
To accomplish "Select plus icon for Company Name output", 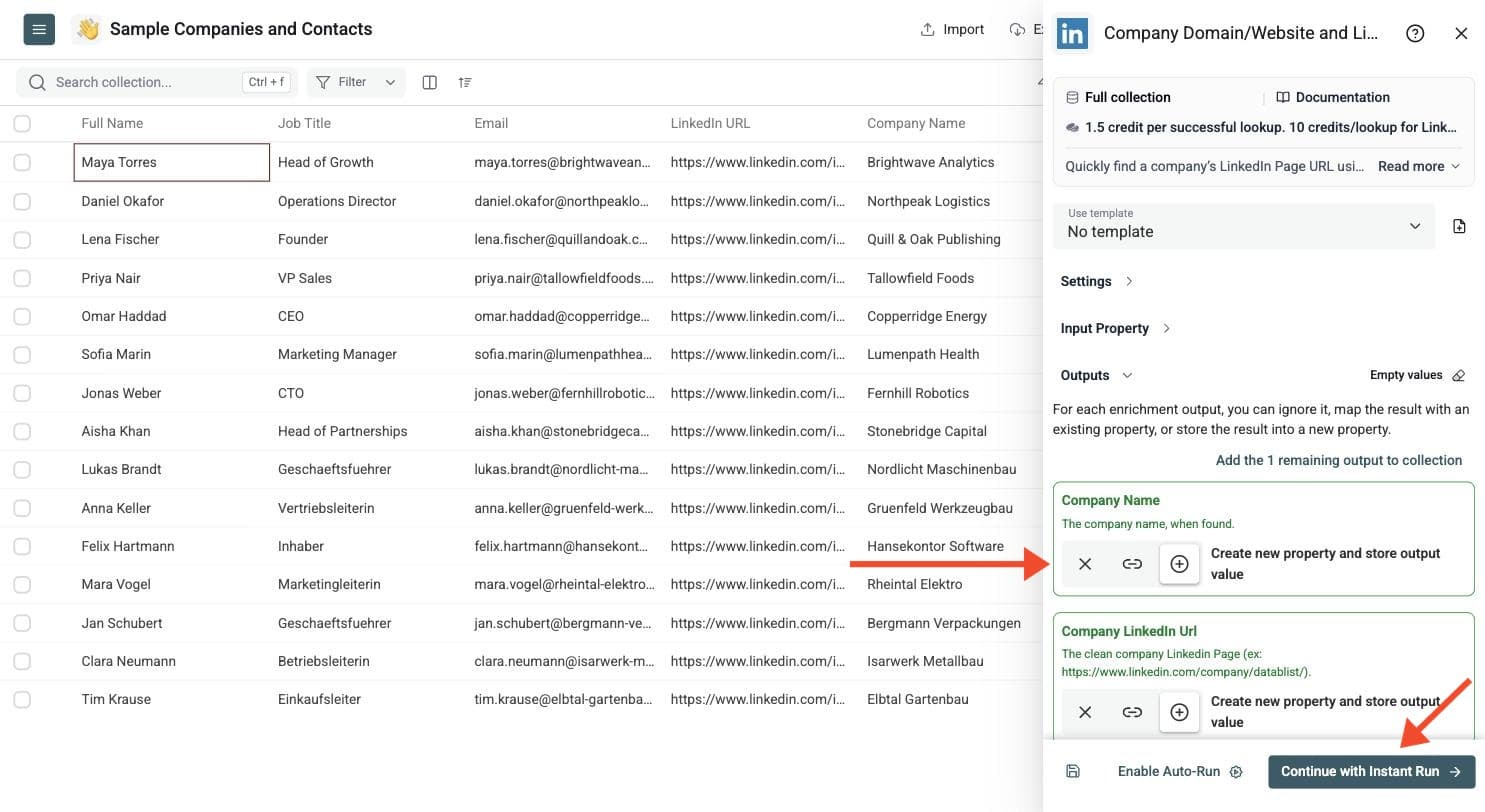I will click(x=1179, y=564).
